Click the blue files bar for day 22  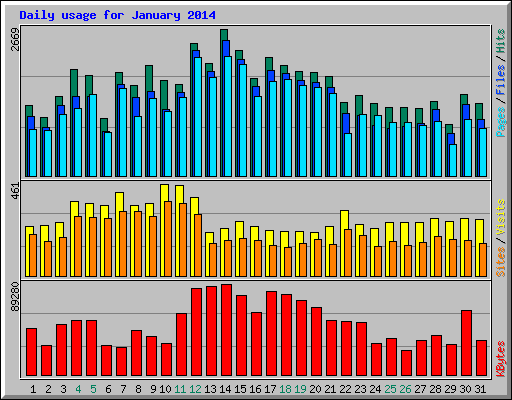(x=346, y=124)
